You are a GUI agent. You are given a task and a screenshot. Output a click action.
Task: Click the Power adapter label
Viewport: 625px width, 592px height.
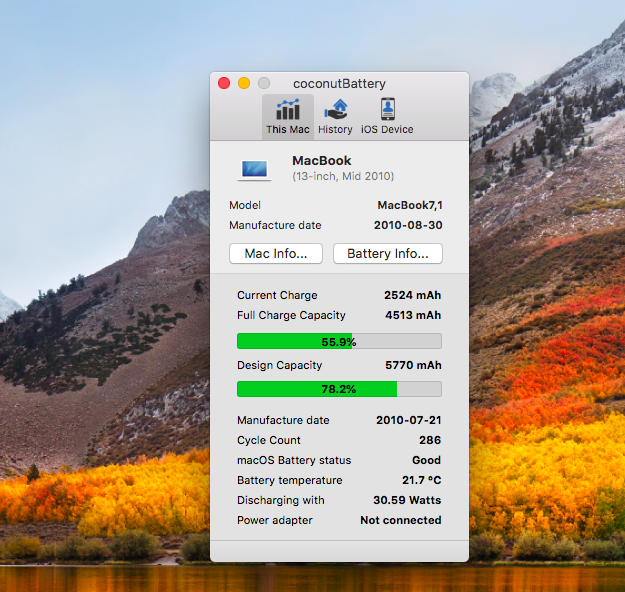[x=275, y=520]
